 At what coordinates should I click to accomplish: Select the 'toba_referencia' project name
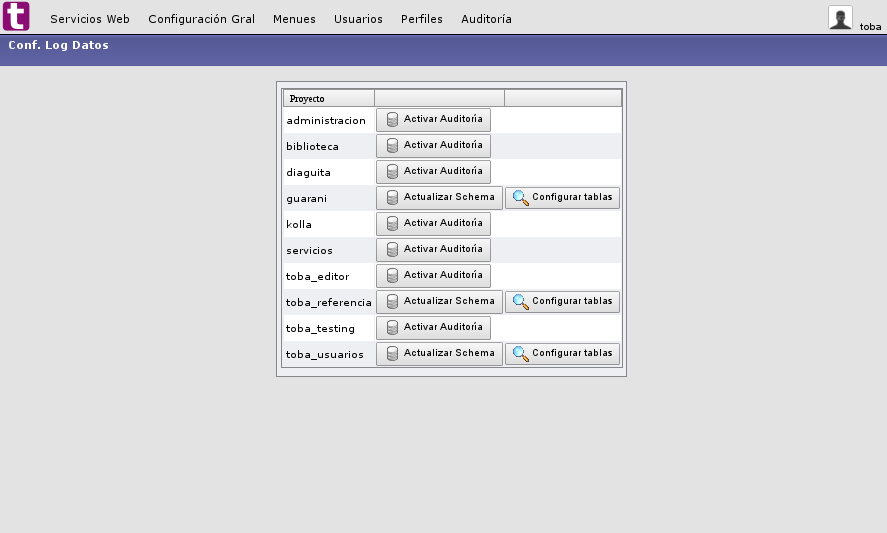pos(329,303)
